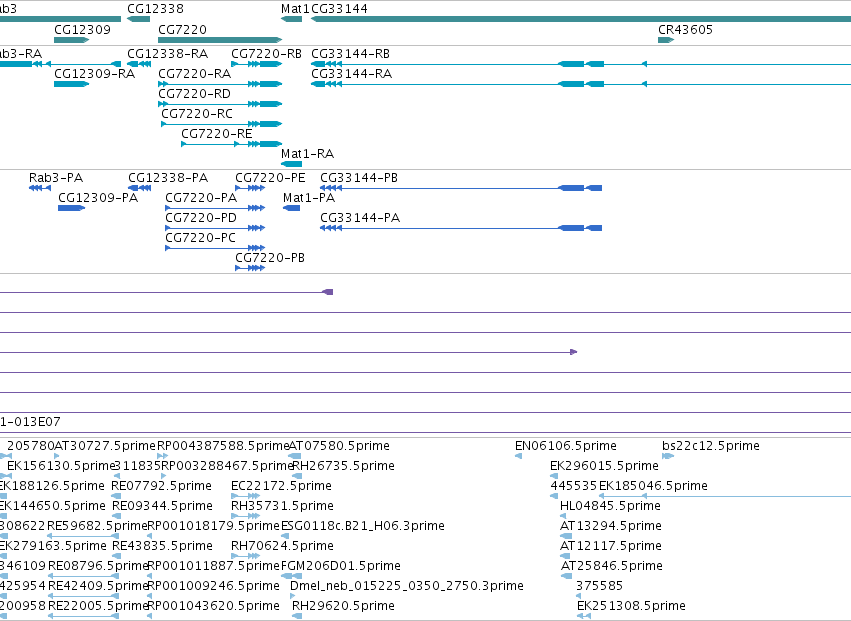Click the CG7220-RB transcript label
Screen dimensions: 851x621
click(266, 53)
